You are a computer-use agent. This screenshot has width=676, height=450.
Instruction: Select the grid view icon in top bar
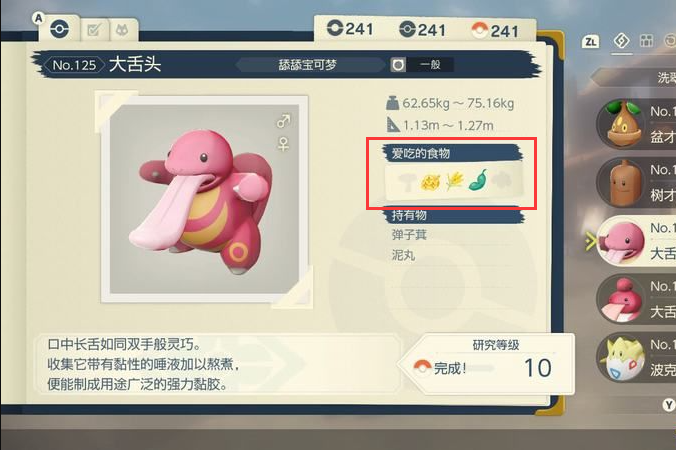(x=646, y=41)
